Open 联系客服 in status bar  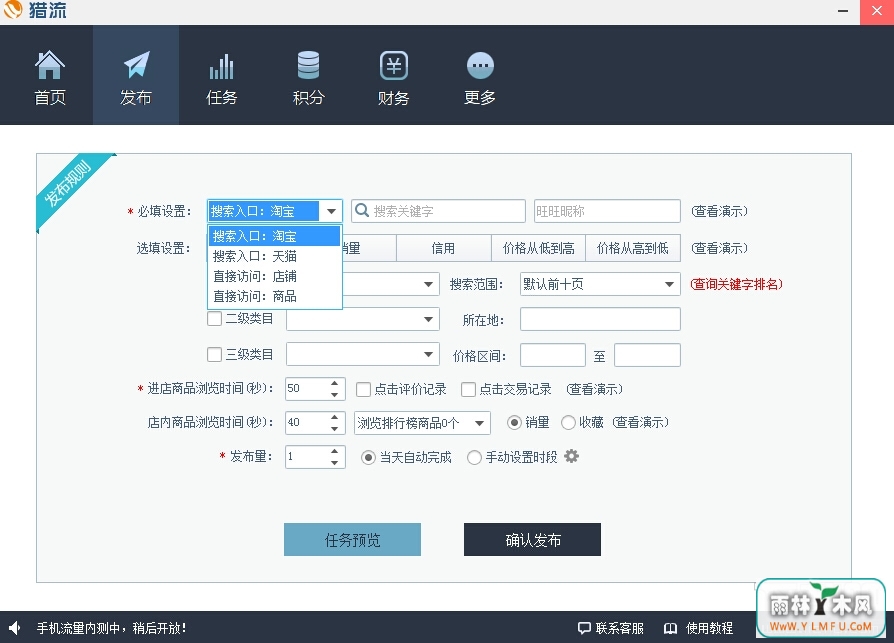tap(611, 628)
